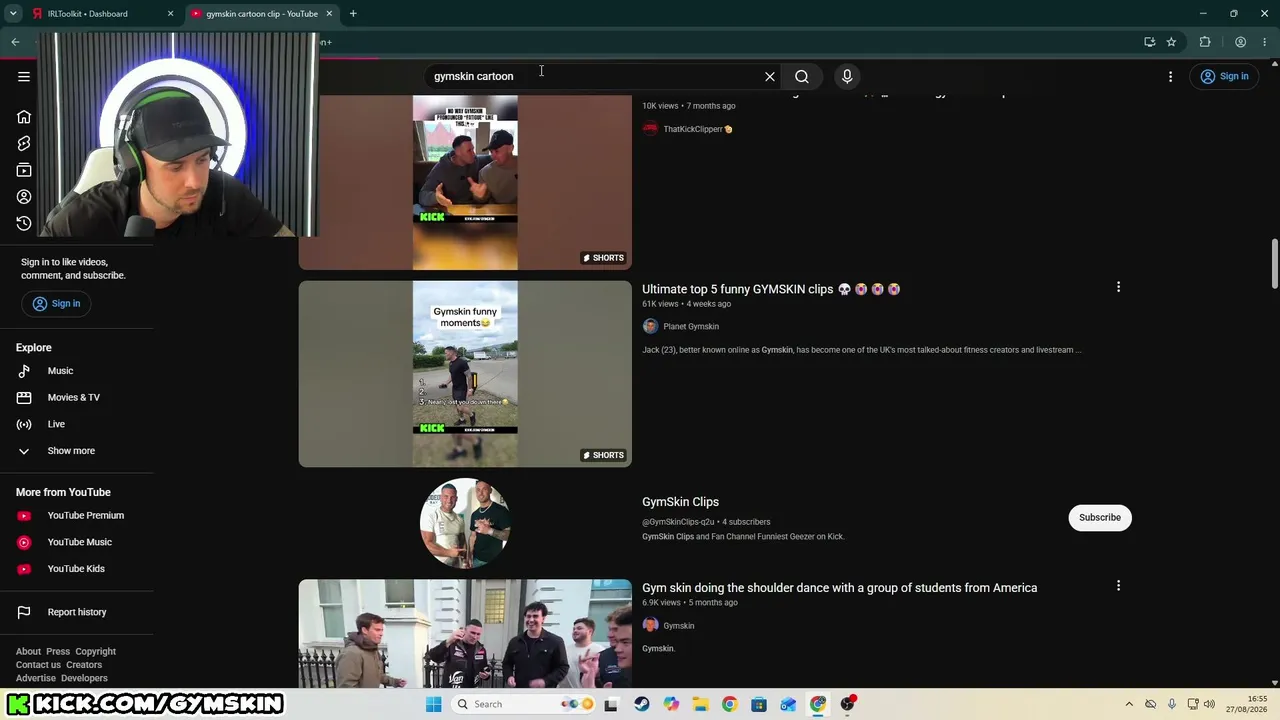Open the GymSkin Clips channel name
The image size is (1280, 720).
coord(680,502)
